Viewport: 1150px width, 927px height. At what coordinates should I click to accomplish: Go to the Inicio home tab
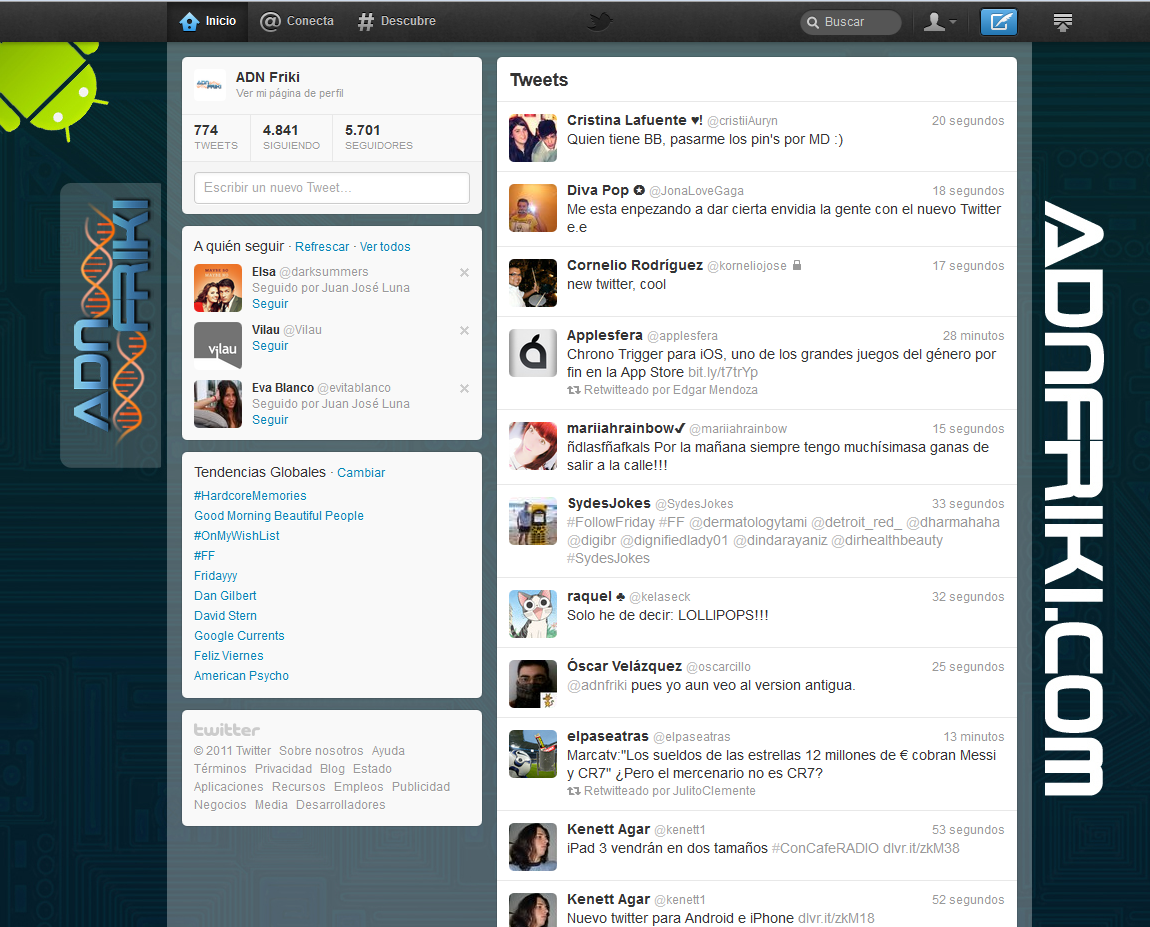(208, 21)
